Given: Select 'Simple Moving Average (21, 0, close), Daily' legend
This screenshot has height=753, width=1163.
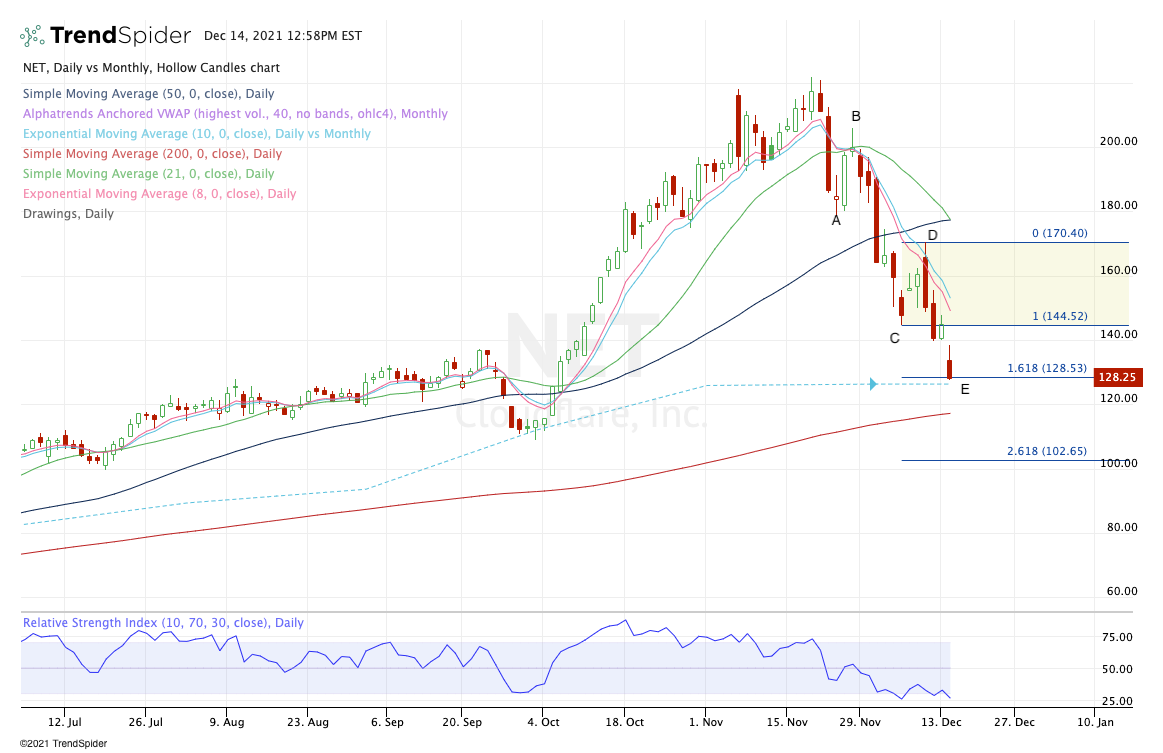Looking at the screenshot, I should click(x=148, y=174).
